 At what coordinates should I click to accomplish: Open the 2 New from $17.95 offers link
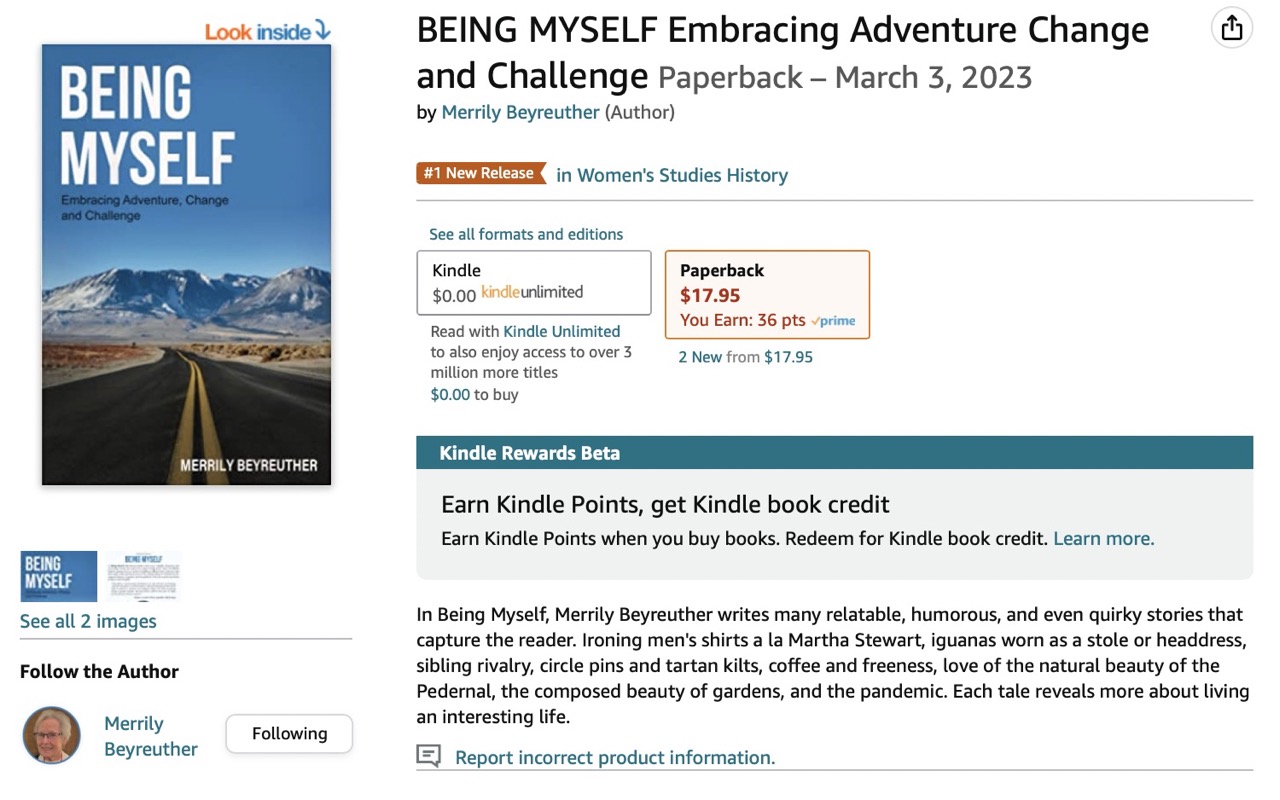746,357
